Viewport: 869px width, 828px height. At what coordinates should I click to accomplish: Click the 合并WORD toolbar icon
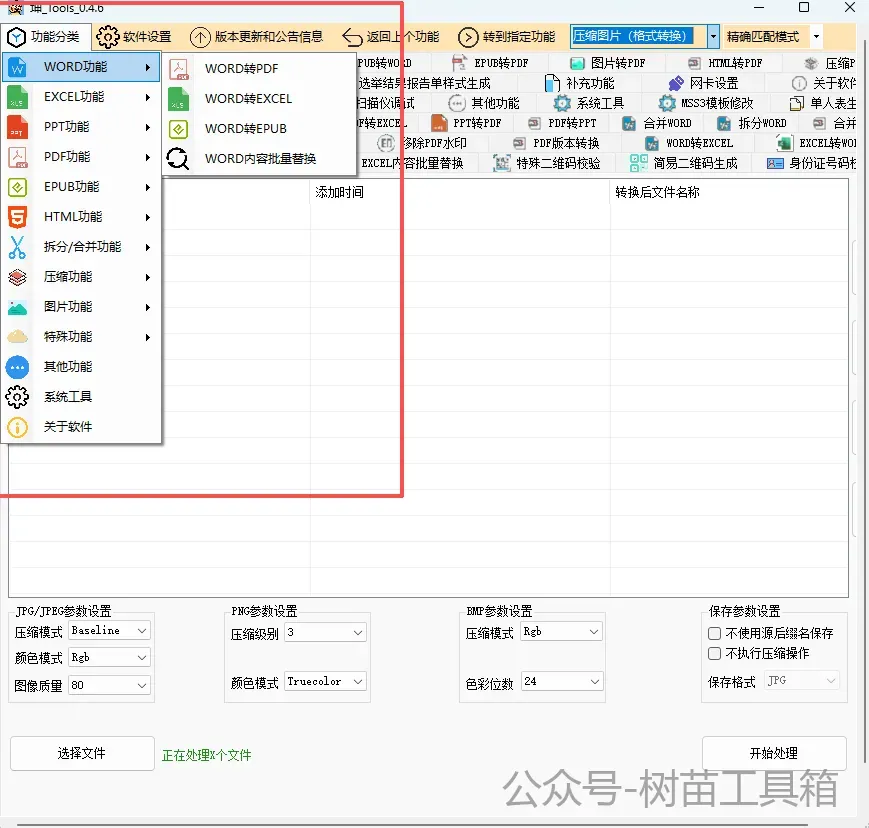[629, 123]
